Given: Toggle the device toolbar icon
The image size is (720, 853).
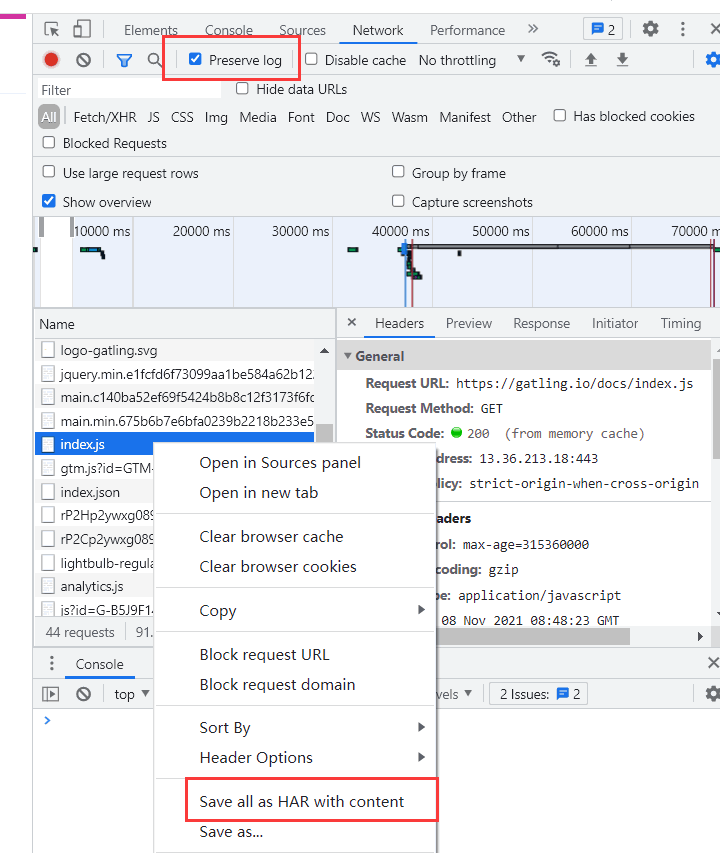Looking at the screenshot, I should pos(82,29).
